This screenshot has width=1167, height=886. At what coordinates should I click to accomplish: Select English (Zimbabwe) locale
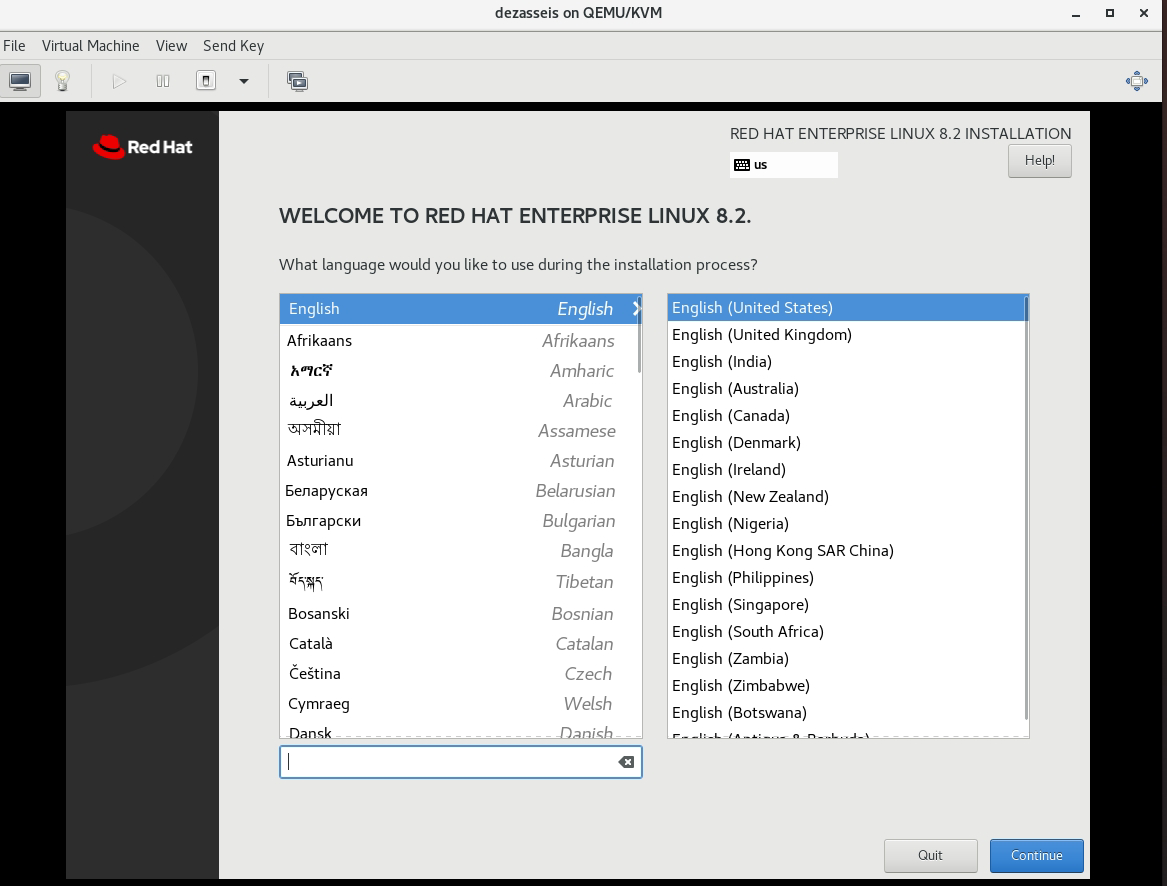click(846, 686)
